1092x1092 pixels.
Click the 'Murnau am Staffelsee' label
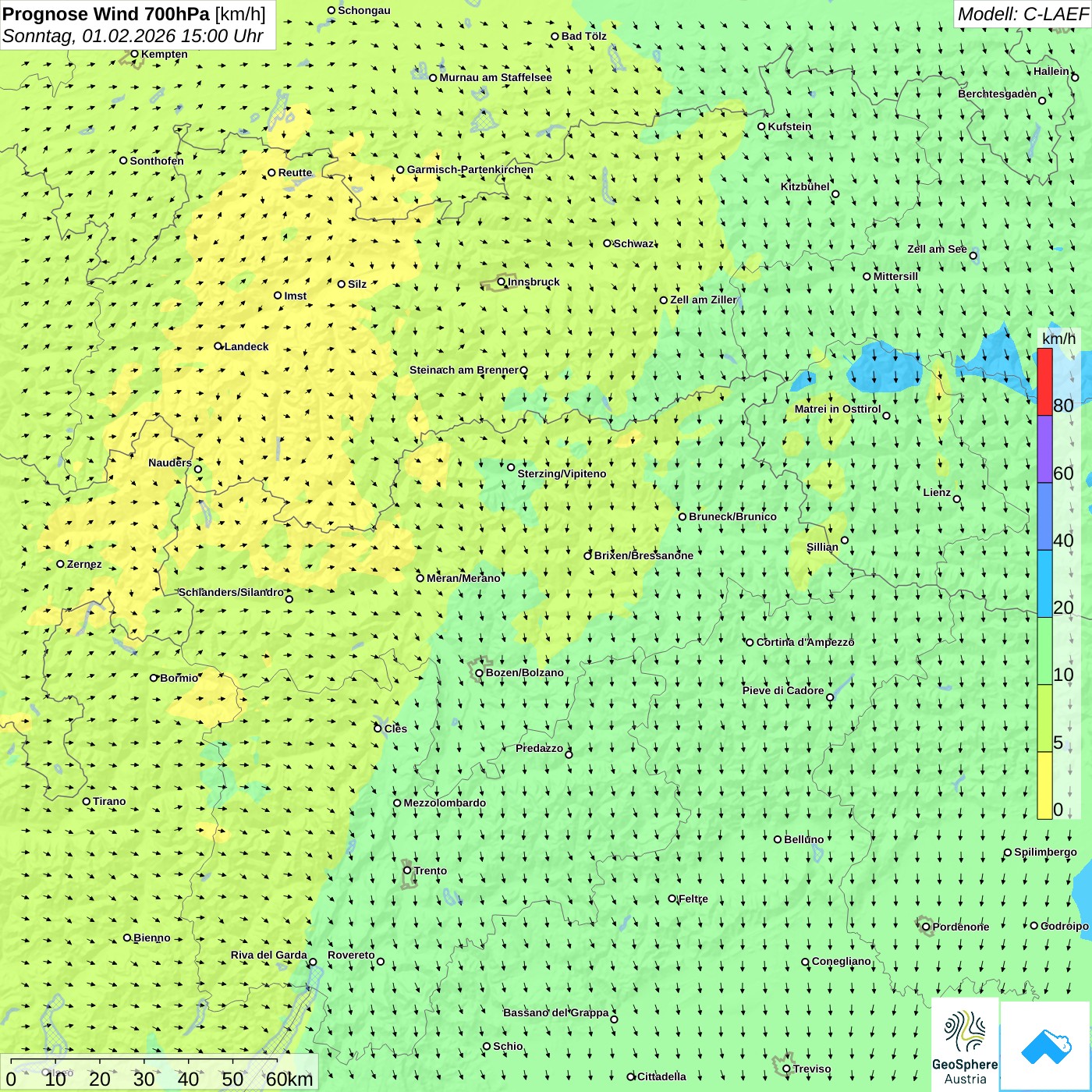click(x=495, y=77)
